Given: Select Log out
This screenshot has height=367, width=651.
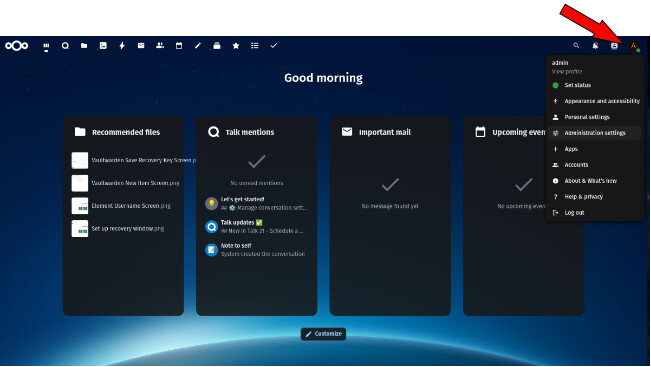Looking at the screenshot, I should coord(595,213).
